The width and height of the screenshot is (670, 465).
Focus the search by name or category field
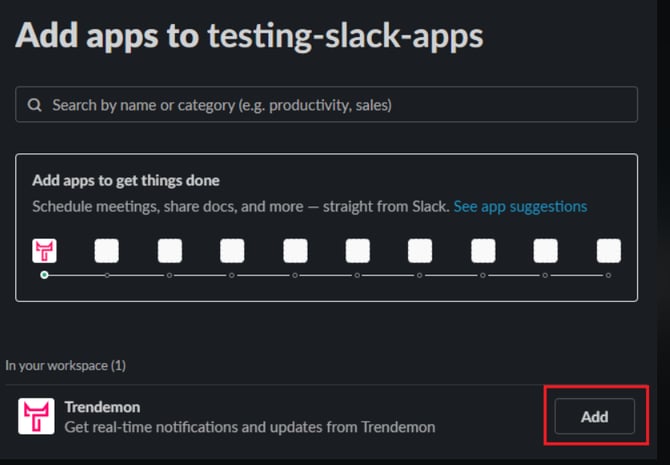330,105
